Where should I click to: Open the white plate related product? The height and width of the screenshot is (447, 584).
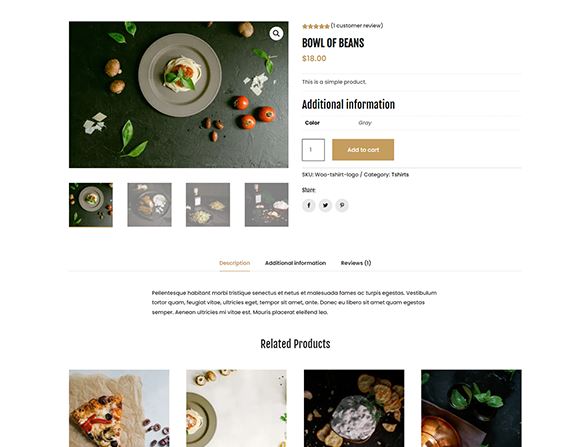[237, 408]
